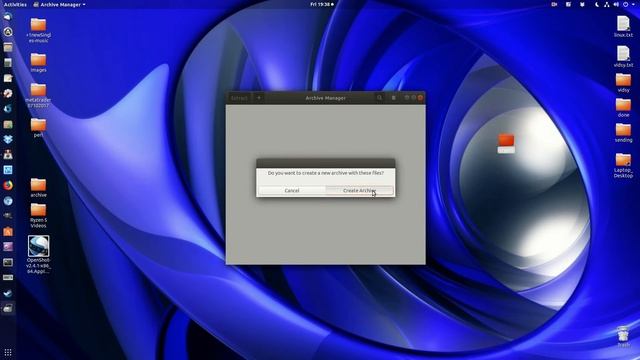640x360 pixels.
Task: Expand the system menu arrow in top bar
Action: coord(633,4)
